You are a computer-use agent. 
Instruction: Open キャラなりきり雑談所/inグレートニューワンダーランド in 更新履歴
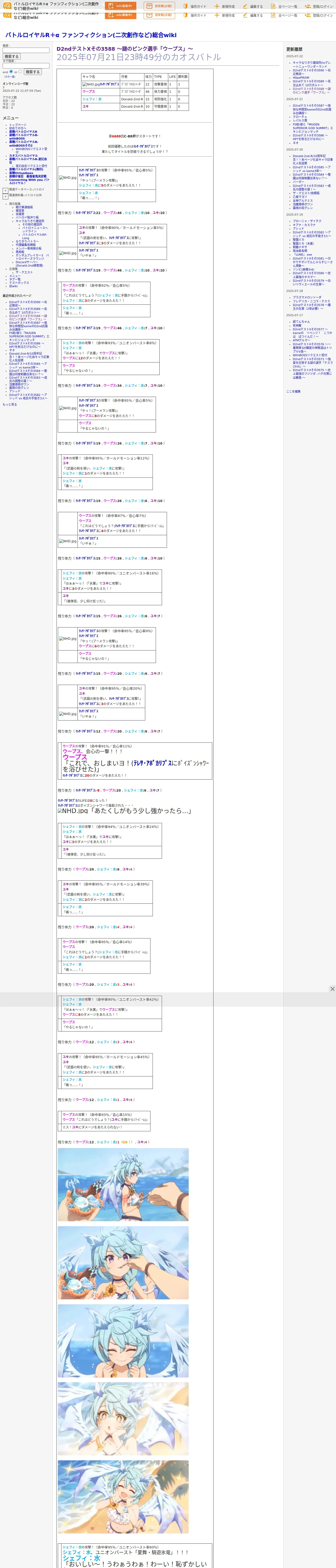(312, 65)
